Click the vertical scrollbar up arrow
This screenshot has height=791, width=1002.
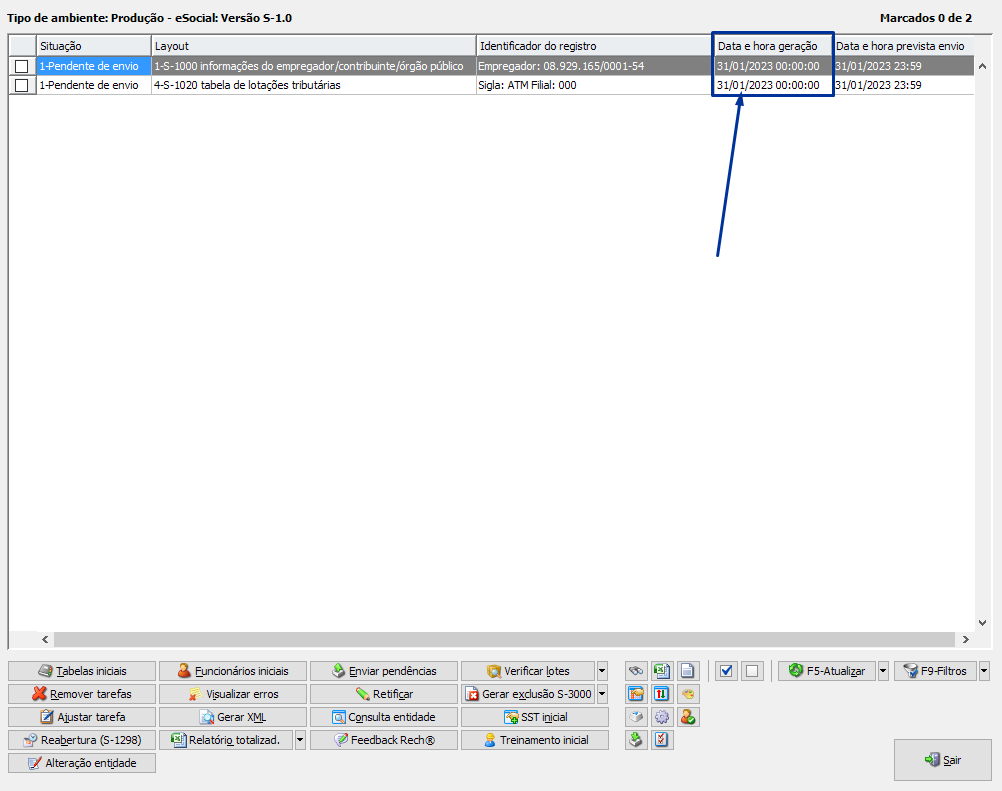tap(983, 66)
